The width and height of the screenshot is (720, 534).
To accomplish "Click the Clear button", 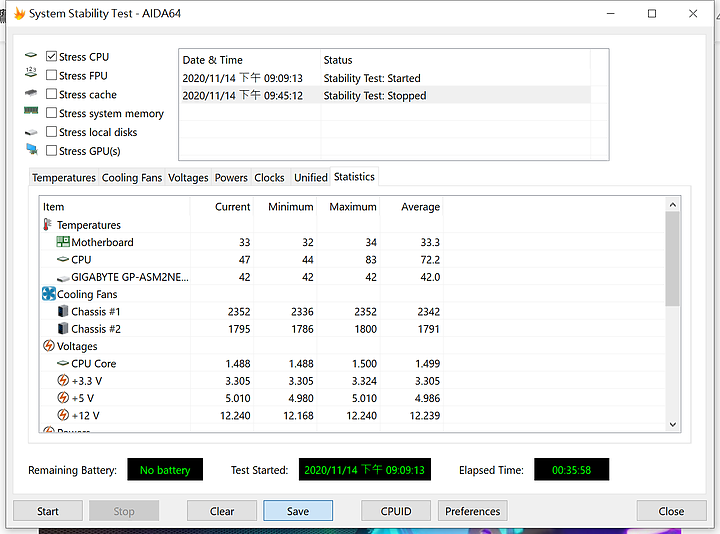I will point(222,511).
